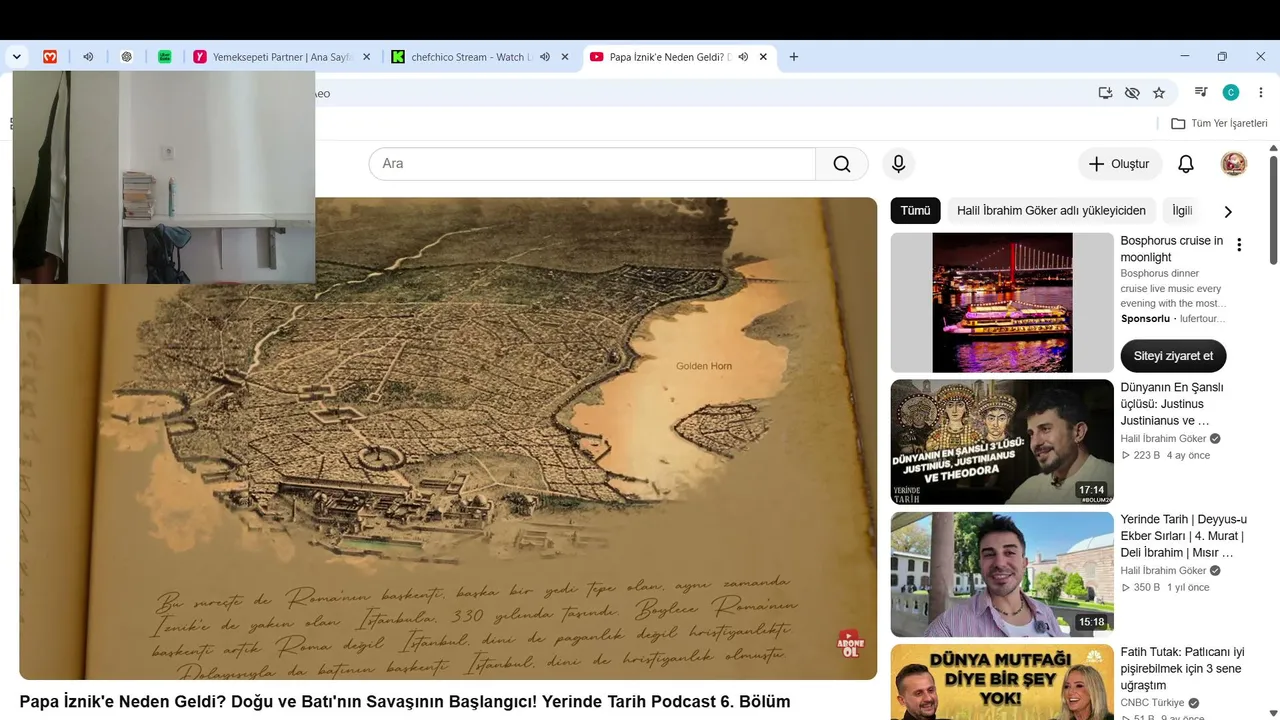Open the YouTube notifications bell
Image resolution: width=1280 pixels, height=720 pixels.
(x=1186, y=164)
